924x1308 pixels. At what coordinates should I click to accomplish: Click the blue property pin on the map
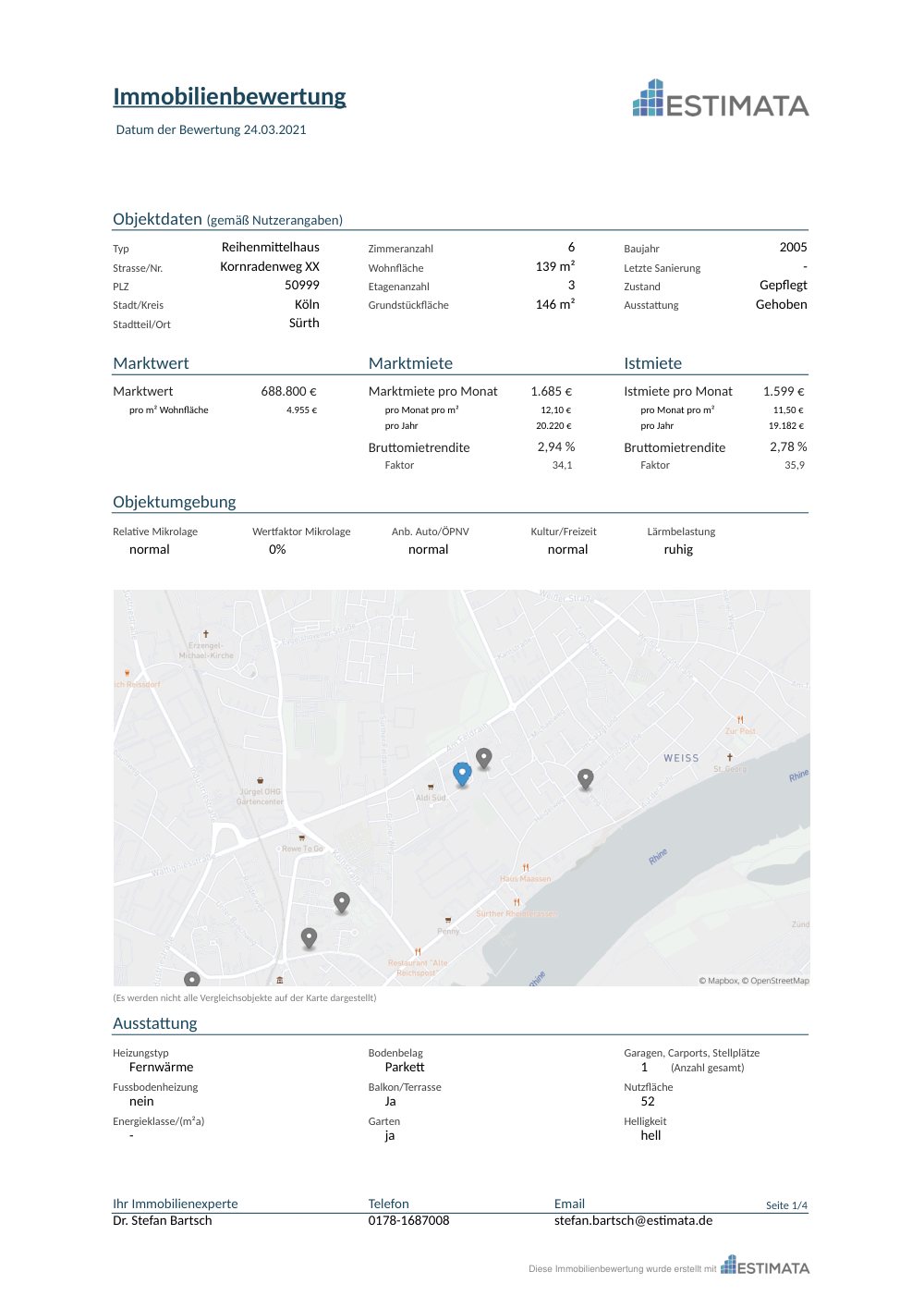462,775
